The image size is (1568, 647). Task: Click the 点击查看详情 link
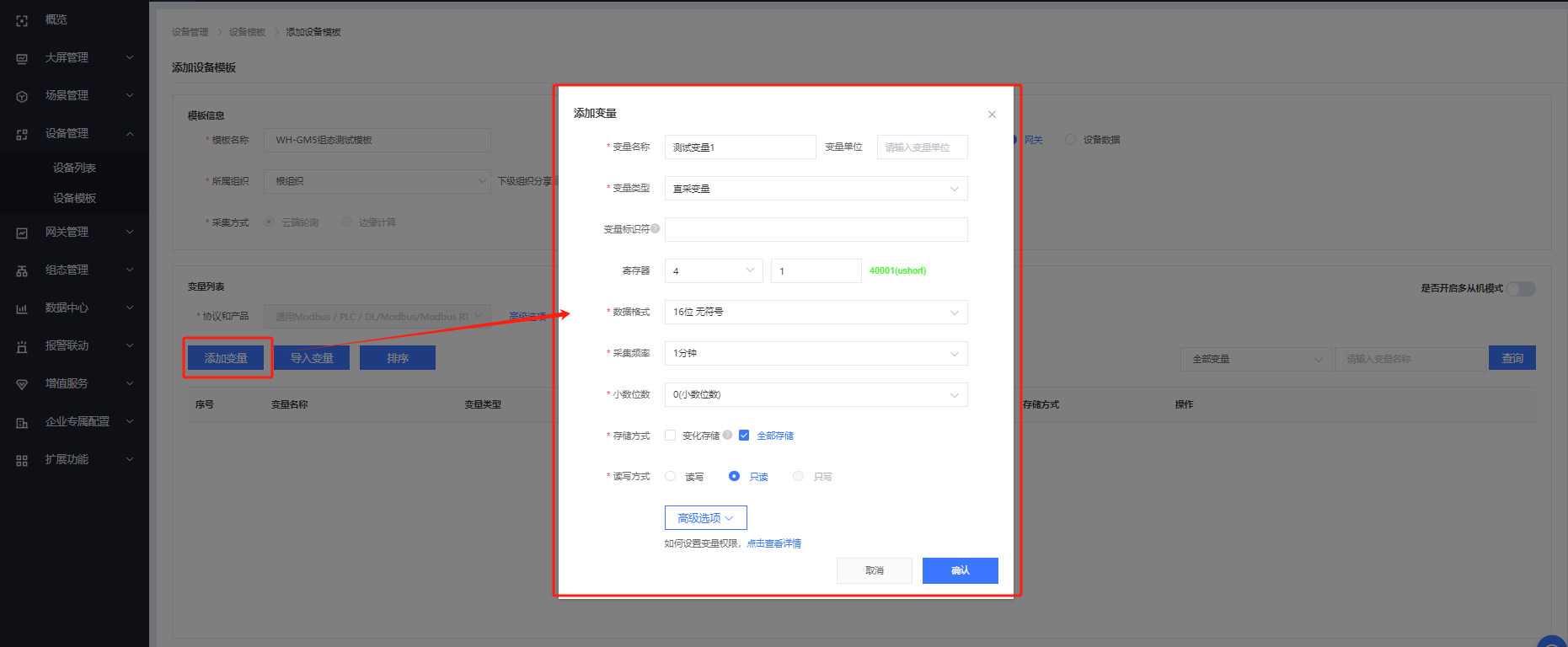(773, 543)
